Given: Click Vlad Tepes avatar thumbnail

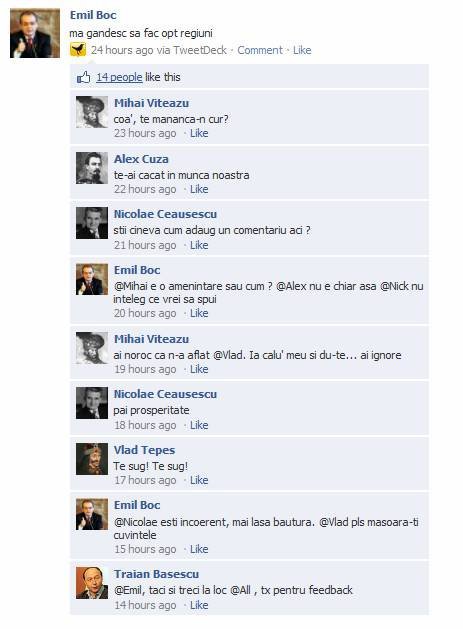Looking at the screenshot, I should (92, 459).
